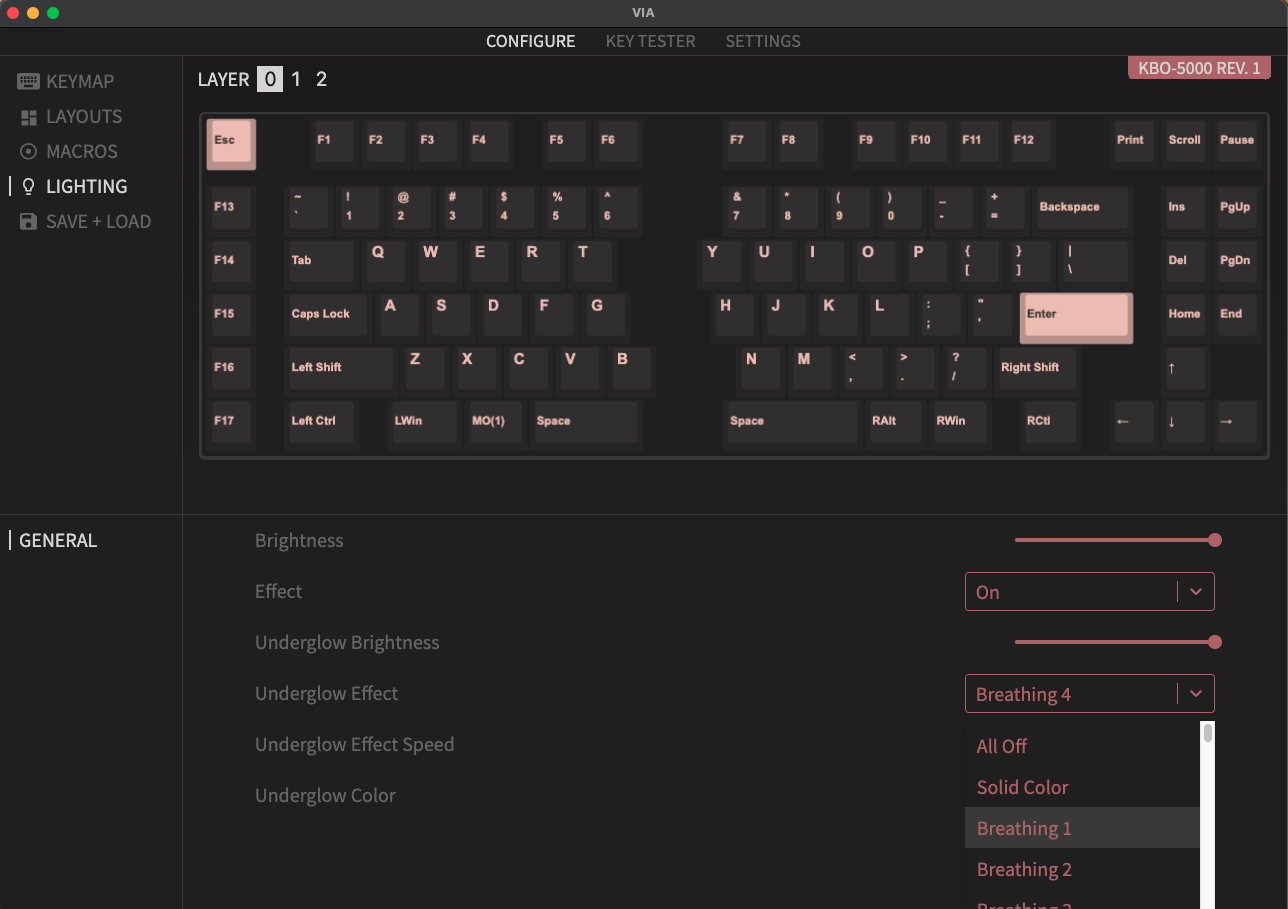1288x909 pixels.
Task: Select the Pause key
Action: [x=1237, y=142]
